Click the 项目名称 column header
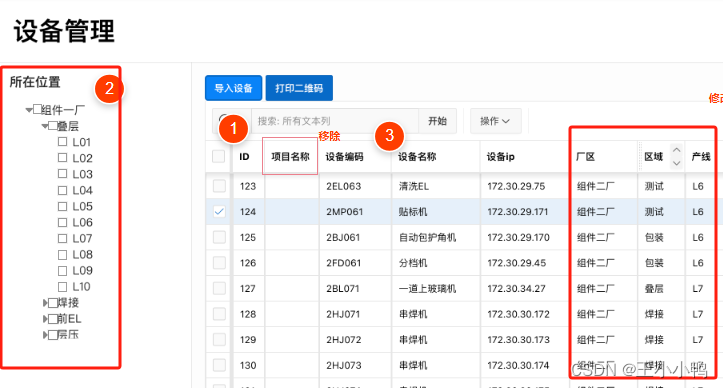Image resolution: width=723 pixels, height=388 pixels. [290, 156]
